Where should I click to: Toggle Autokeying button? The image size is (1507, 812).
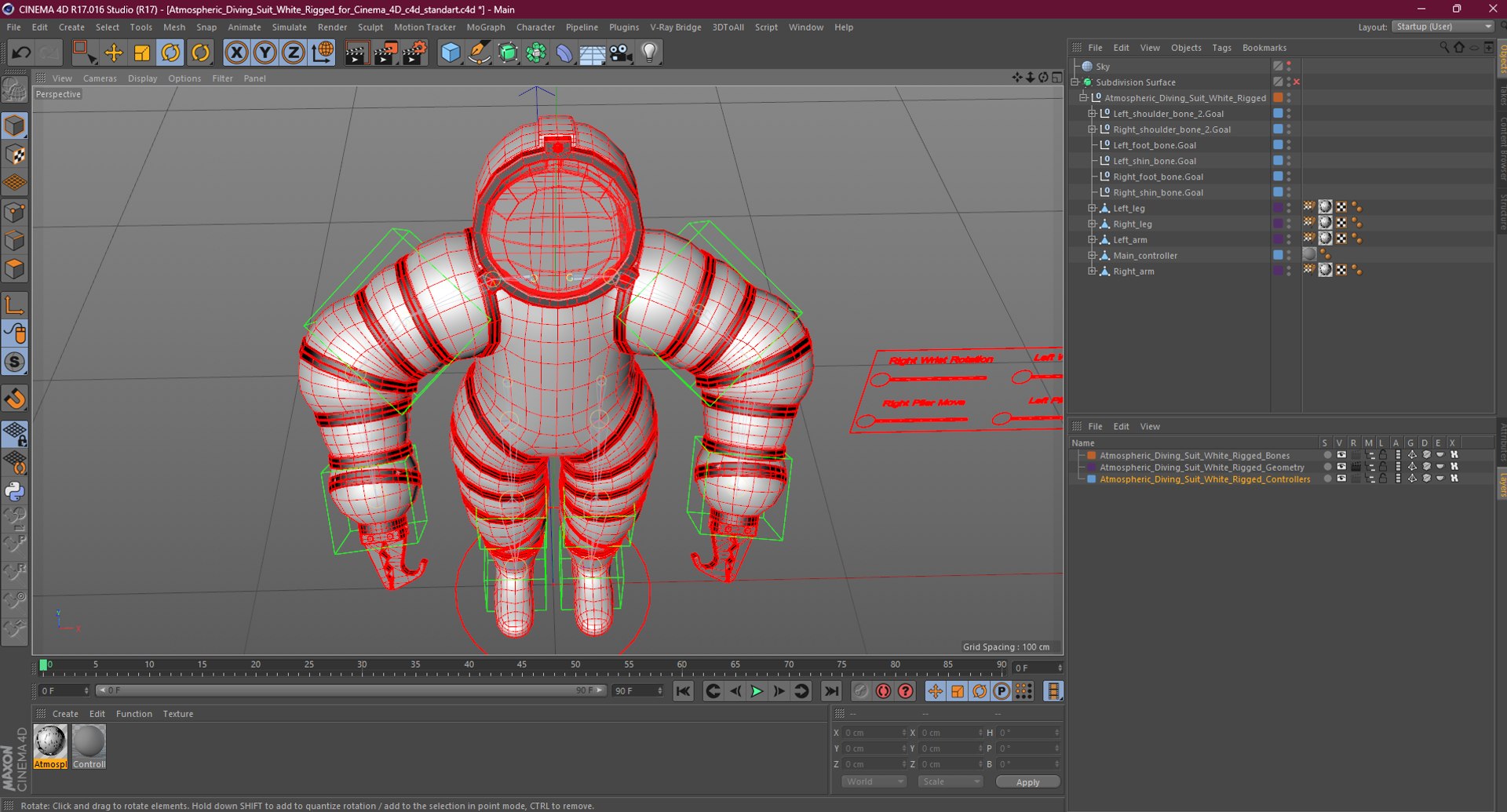[883, 690]
